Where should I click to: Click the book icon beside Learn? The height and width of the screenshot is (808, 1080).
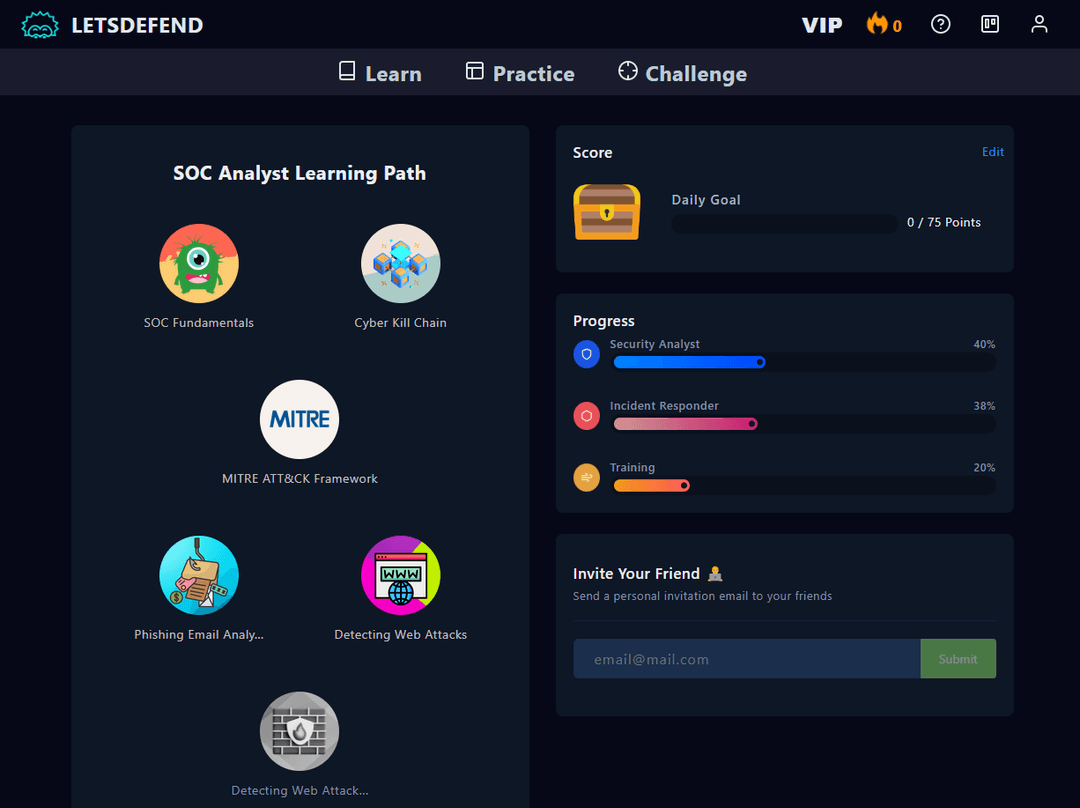tap(347, 71)
